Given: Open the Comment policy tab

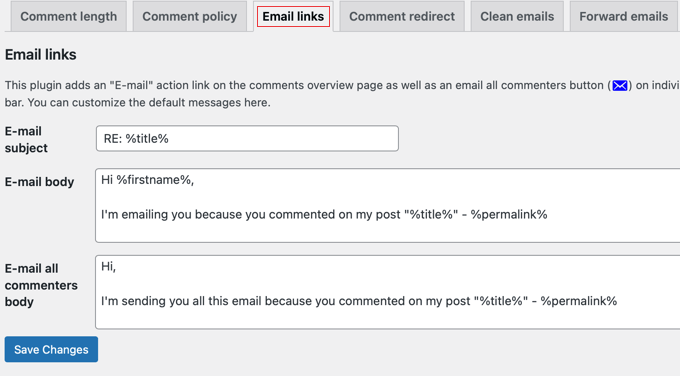Looking at the screenshot, I should click(190, 16).
